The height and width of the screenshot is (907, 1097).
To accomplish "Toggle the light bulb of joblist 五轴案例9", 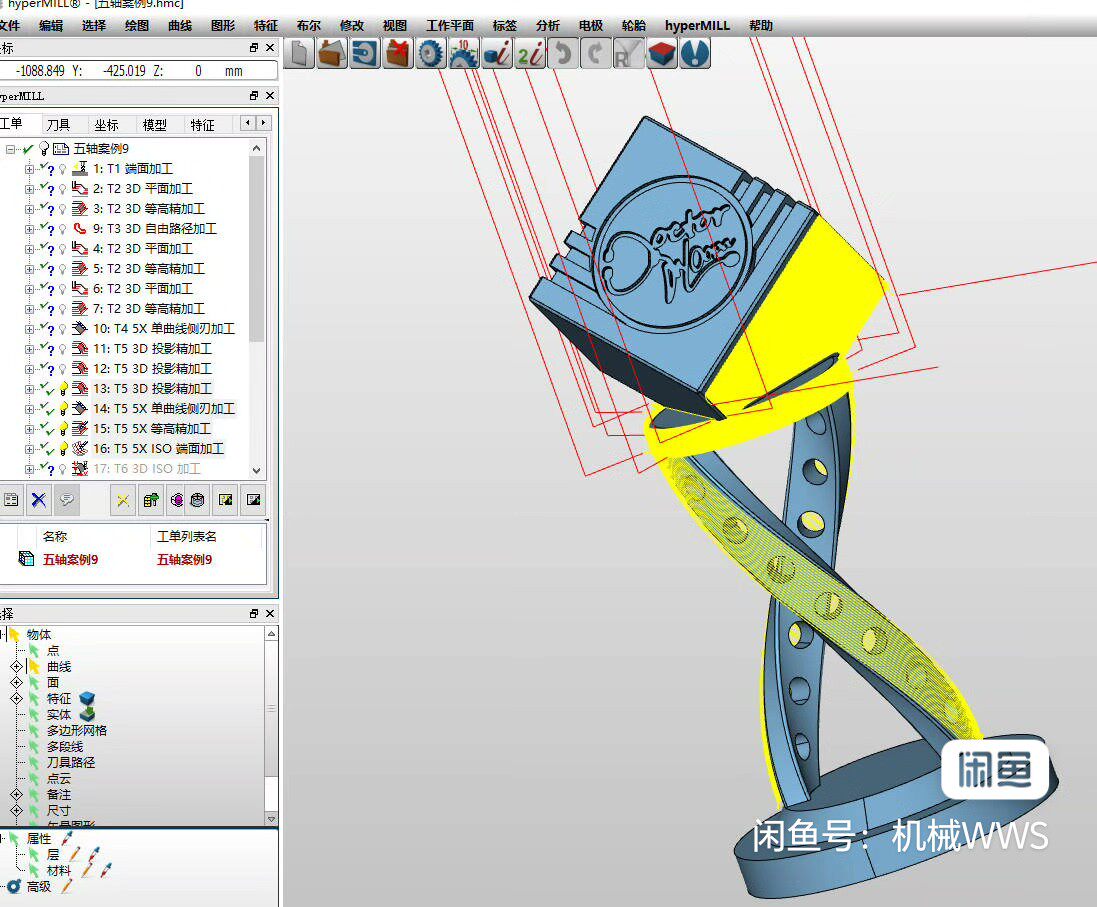I will (44, 148).
